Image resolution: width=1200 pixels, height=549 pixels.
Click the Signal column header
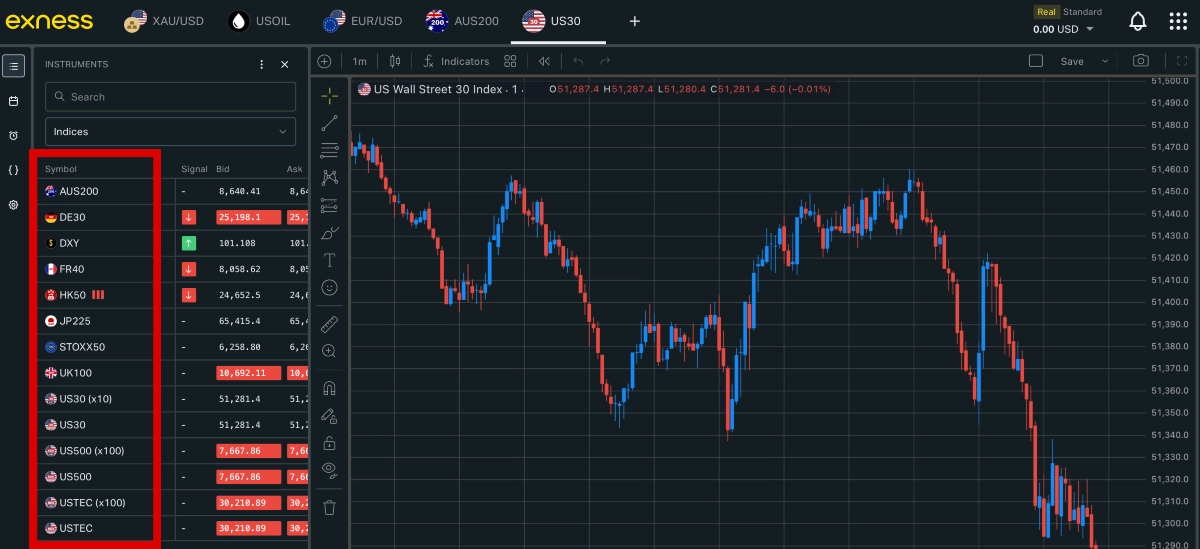[x=194, y=169]
